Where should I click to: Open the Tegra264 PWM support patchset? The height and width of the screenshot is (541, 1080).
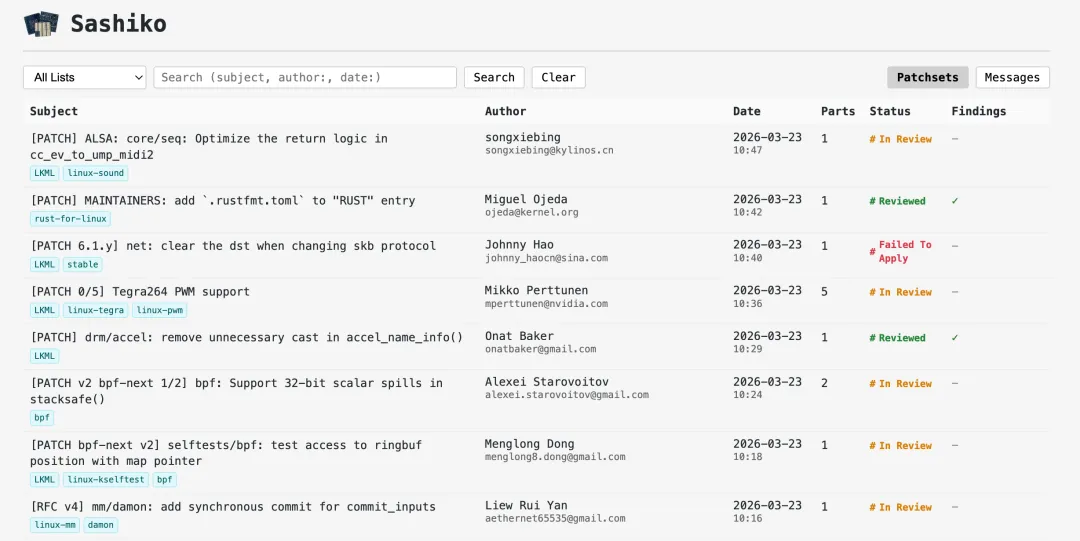click(x=140, y=292)
